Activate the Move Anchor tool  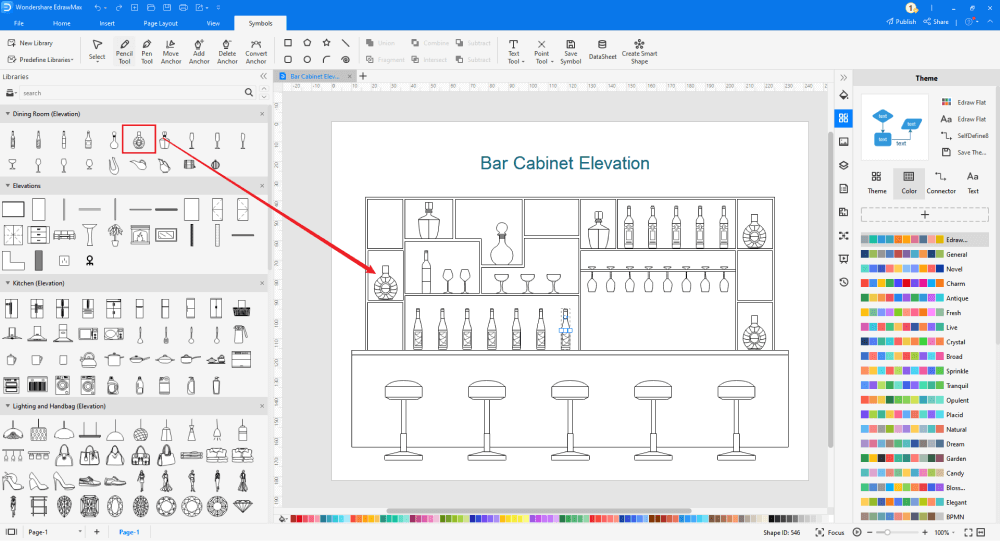coord(171,51)
